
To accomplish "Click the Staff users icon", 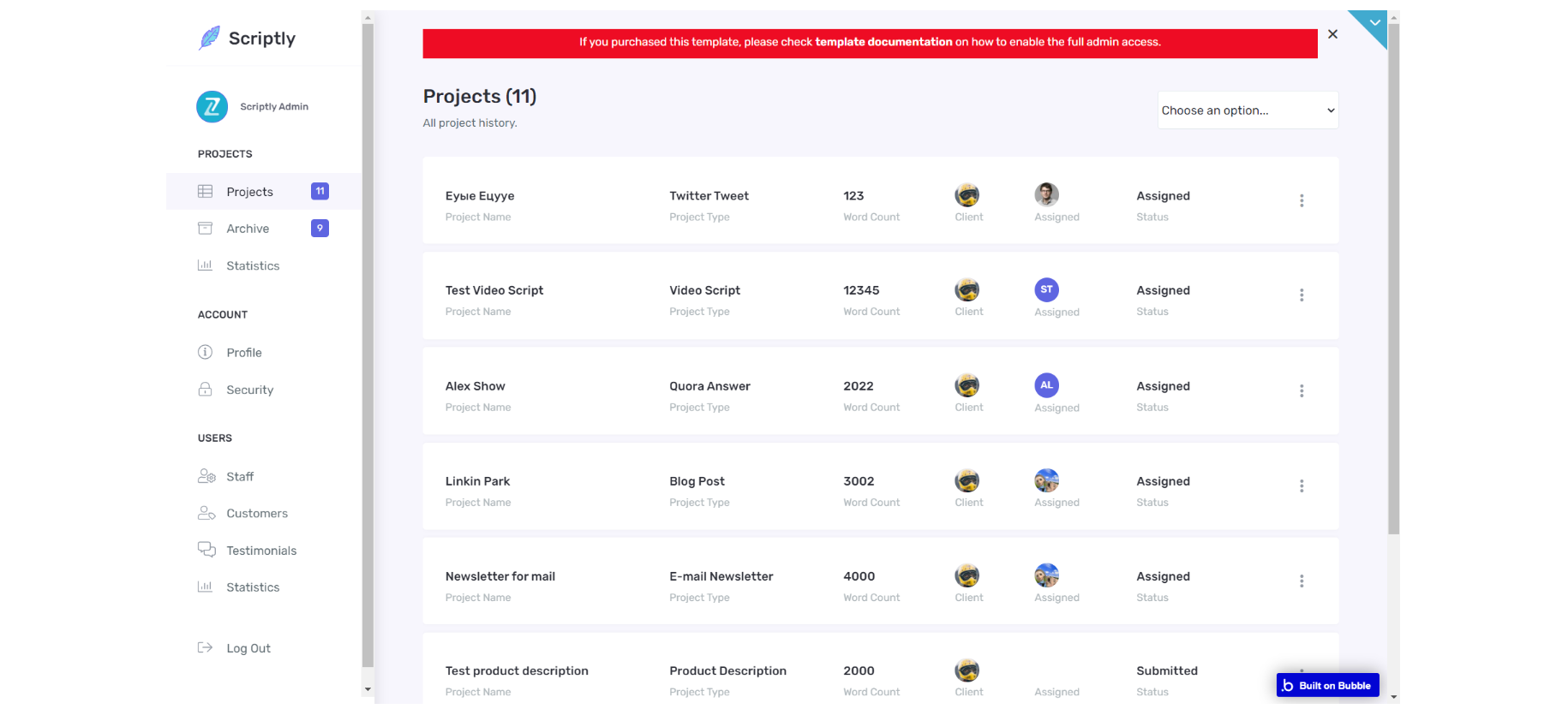I will [x=206, y=476].
